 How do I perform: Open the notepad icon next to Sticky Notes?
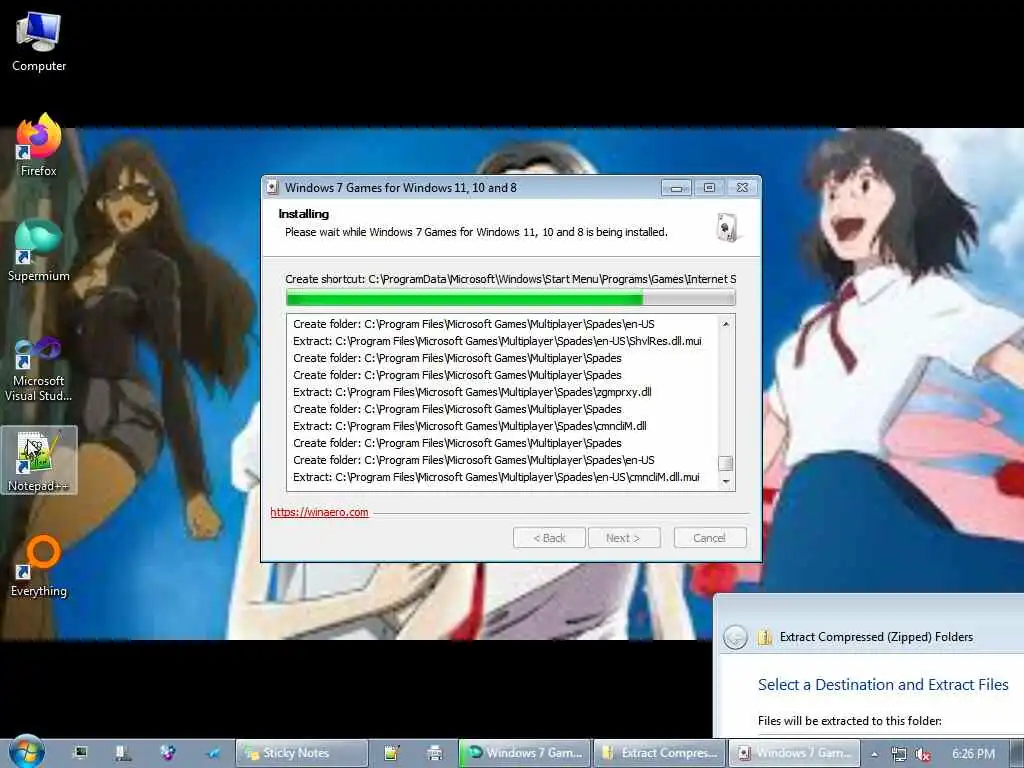tap(391, 753)
